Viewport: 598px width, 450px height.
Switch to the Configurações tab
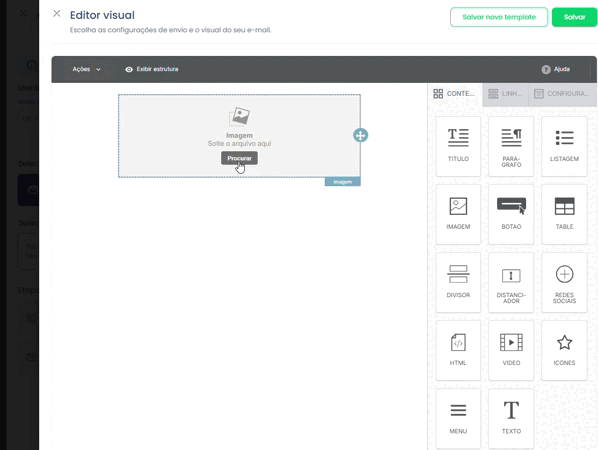click(563, 94)
